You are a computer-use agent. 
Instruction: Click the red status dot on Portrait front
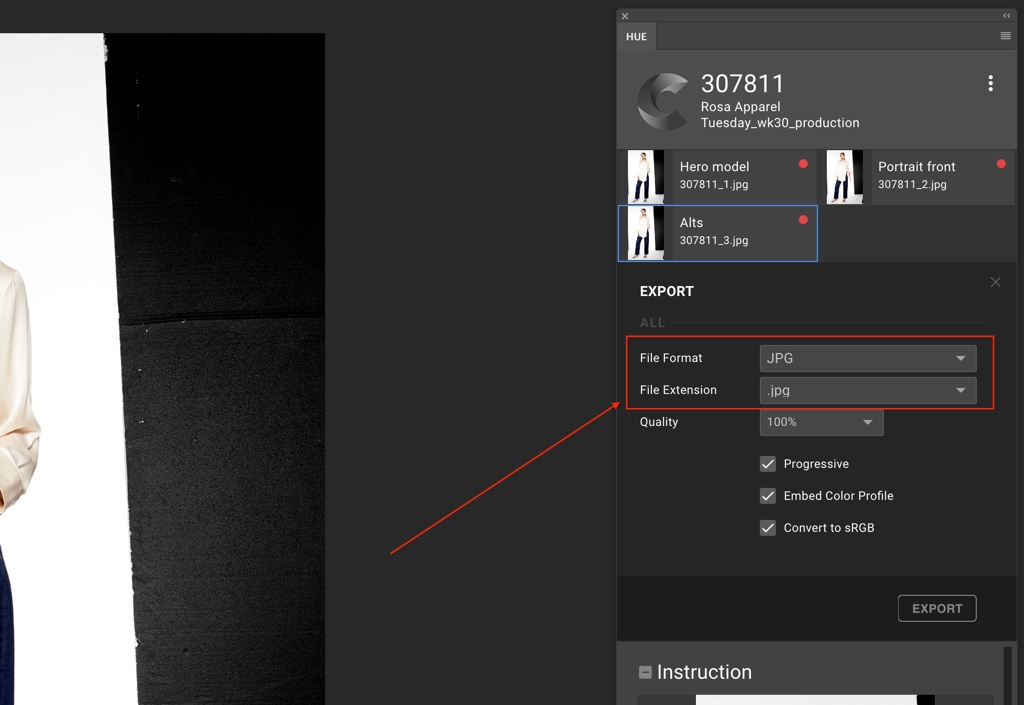[x=1001, y=164]
